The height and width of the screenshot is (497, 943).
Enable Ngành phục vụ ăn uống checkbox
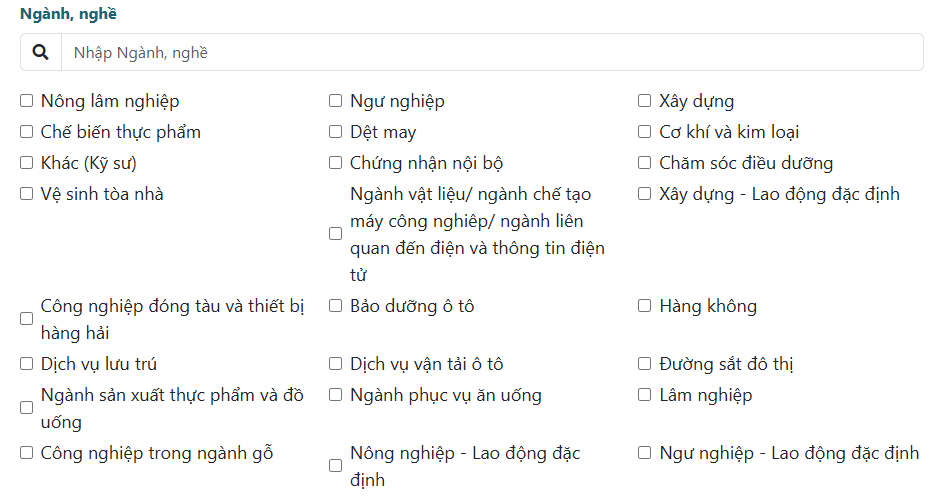click(x=336, y=395)
